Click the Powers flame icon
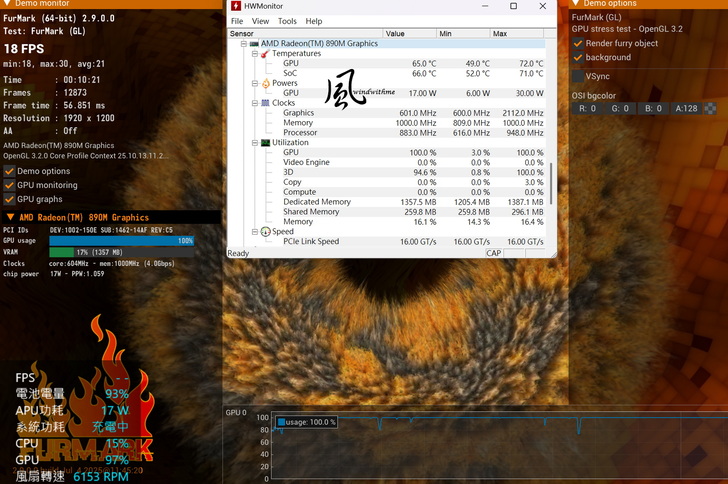This screenshot has width=728, height=484. (265, 83)
